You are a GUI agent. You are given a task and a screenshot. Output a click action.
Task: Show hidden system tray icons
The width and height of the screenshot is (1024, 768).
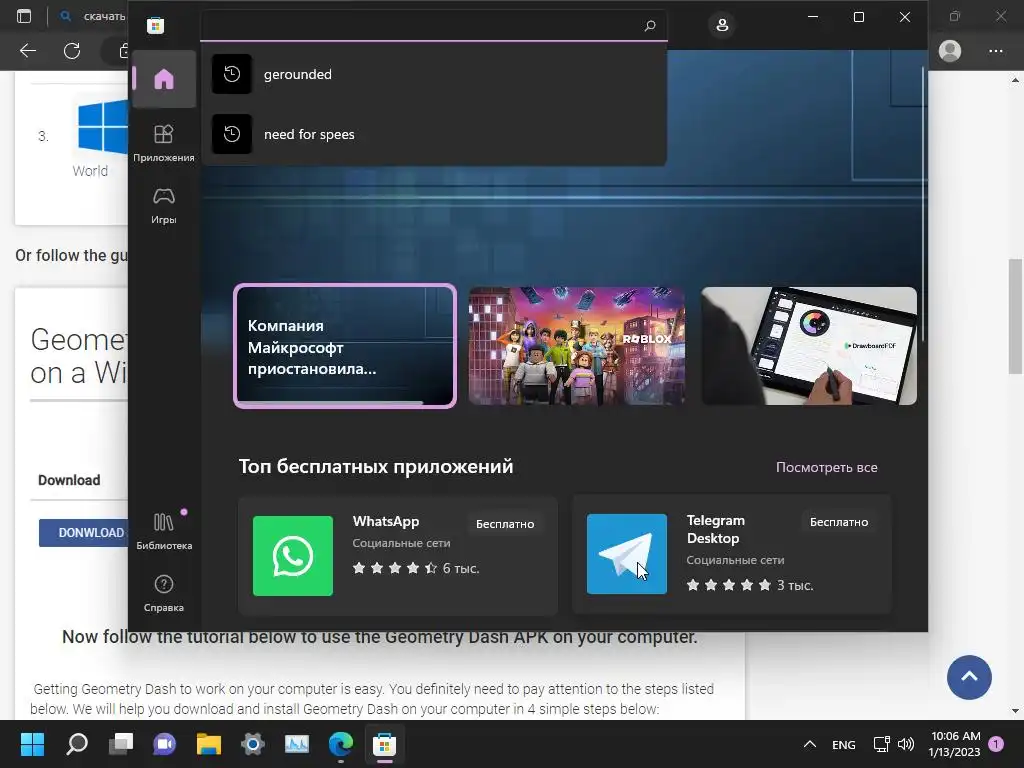pos(810,744)
